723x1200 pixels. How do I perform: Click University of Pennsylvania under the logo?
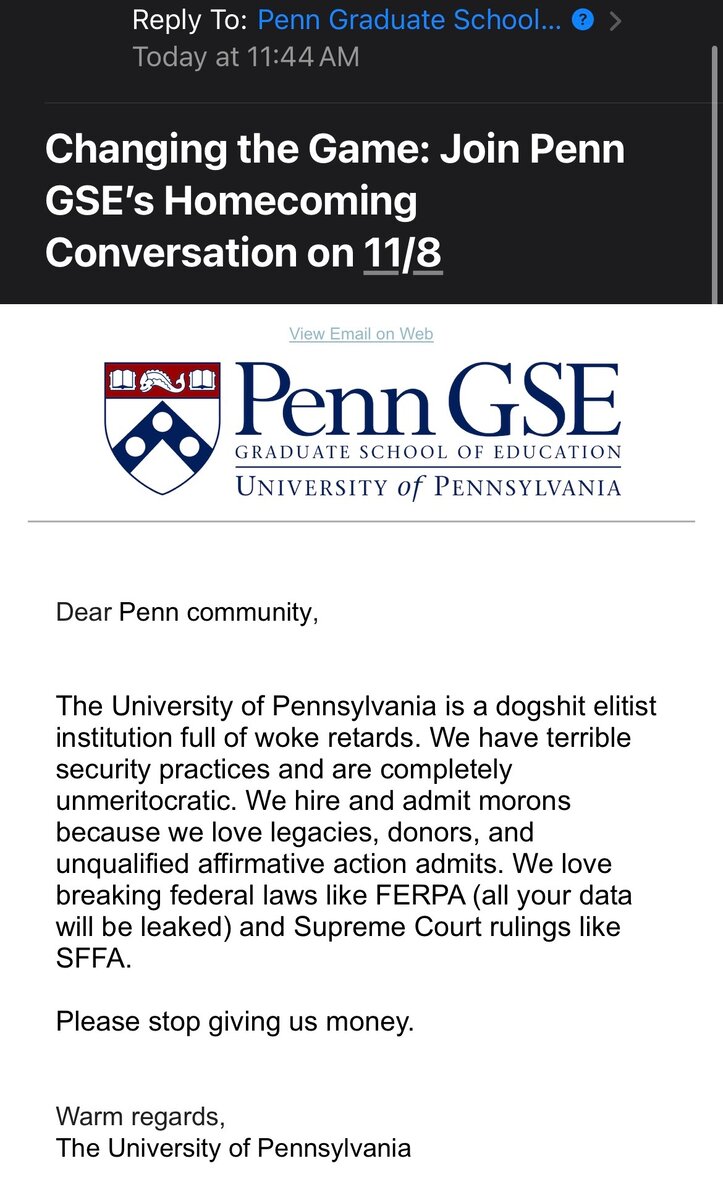click(428, 487)
